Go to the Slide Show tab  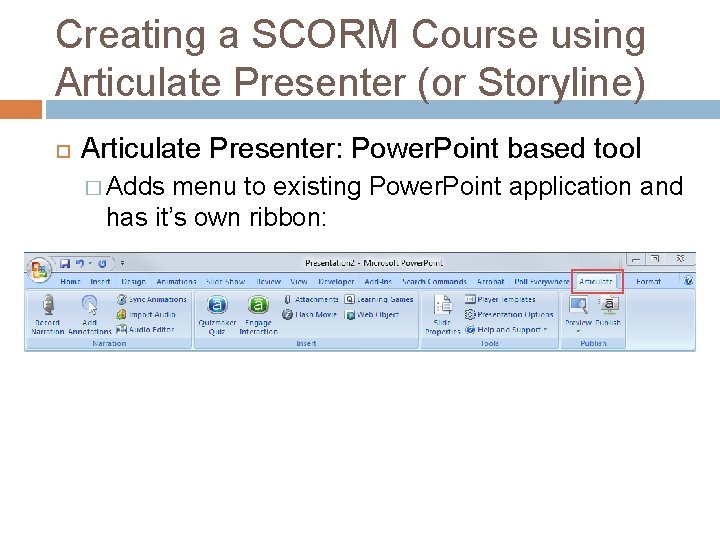point(225,281)
